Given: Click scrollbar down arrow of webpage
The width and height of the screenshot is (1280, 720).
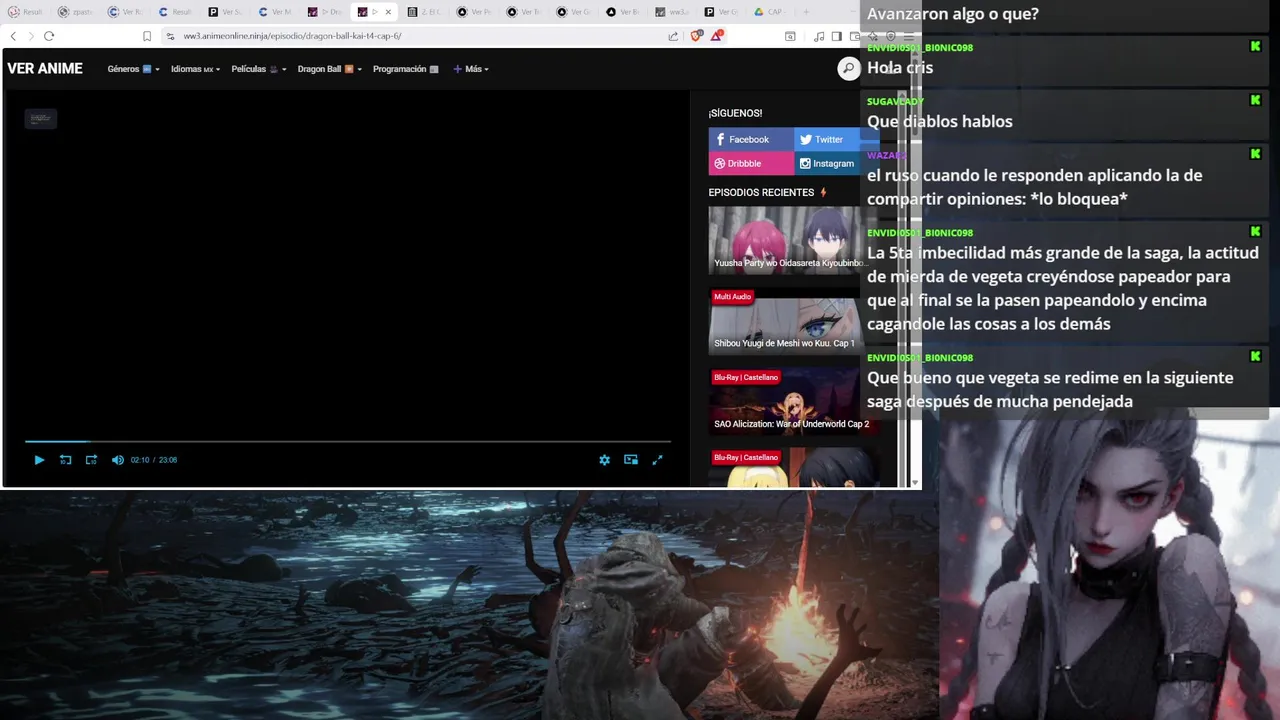Looking at the screenshot, I should [x=915, y=483].
